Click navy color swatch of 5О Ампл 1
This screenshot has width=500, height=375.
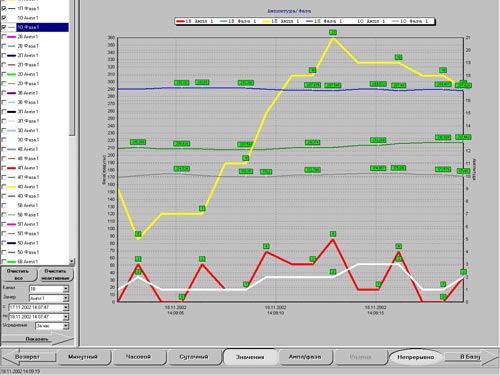(x=12, y=243)
